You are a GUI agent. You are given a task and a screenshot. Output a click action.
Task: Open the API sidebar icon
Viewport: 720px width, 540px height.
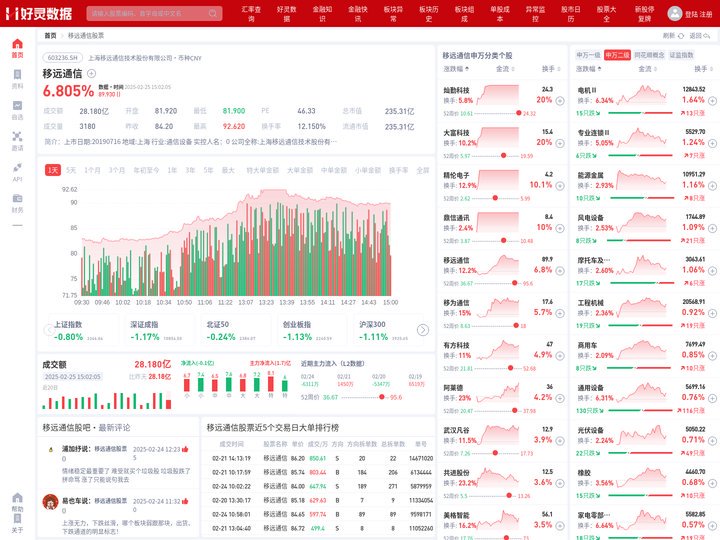[x=17, y=167]
